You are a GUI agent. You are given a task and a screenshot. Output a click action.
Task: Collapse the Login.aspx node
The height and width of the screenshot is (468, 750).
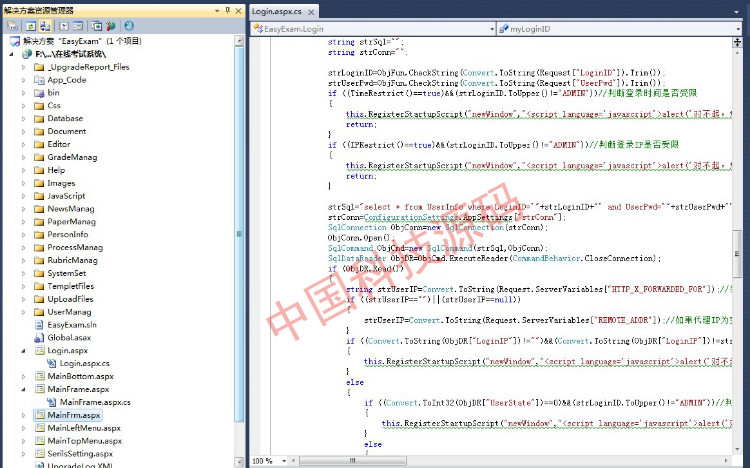pyautogui.click(x=23, y=351)
